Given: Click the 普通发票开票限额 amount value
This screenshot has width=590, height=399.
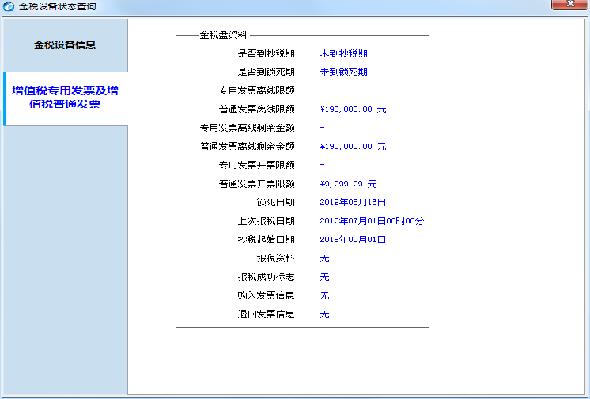Looking at the screenshot, I should point(348,184).
